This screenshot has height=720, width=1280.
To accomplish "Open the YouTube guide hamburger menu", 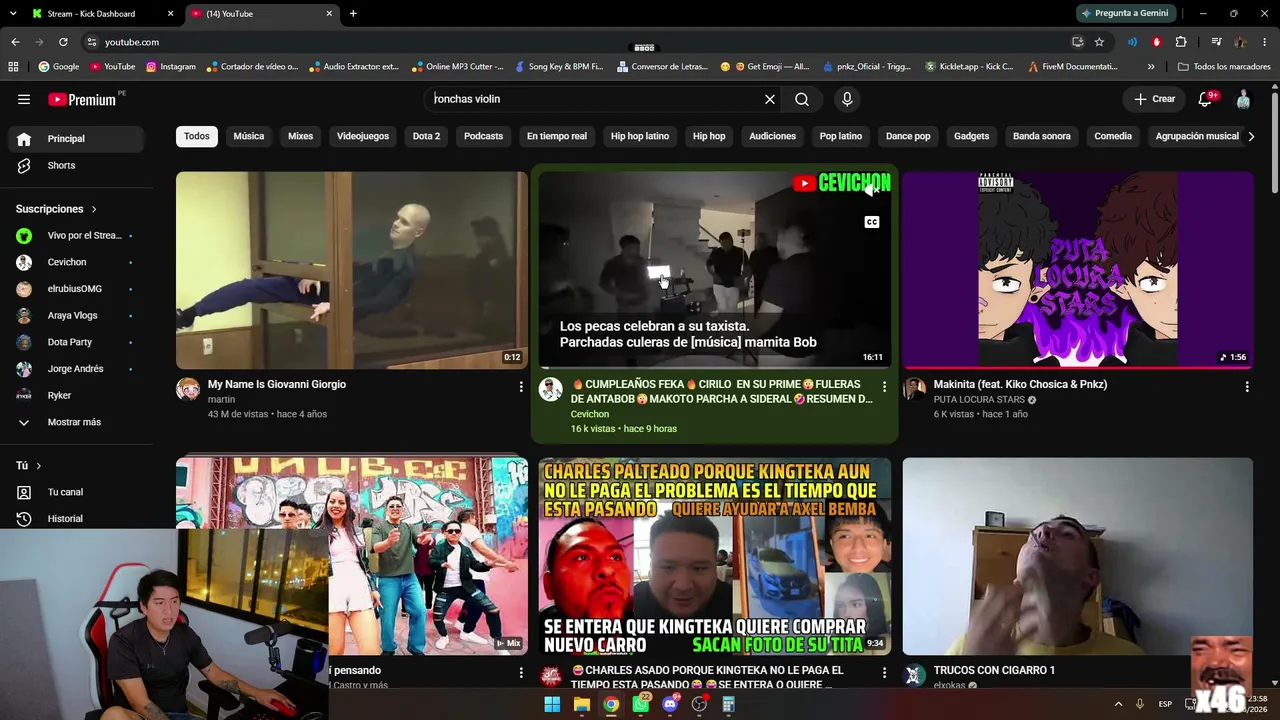I will pos(24,99).
